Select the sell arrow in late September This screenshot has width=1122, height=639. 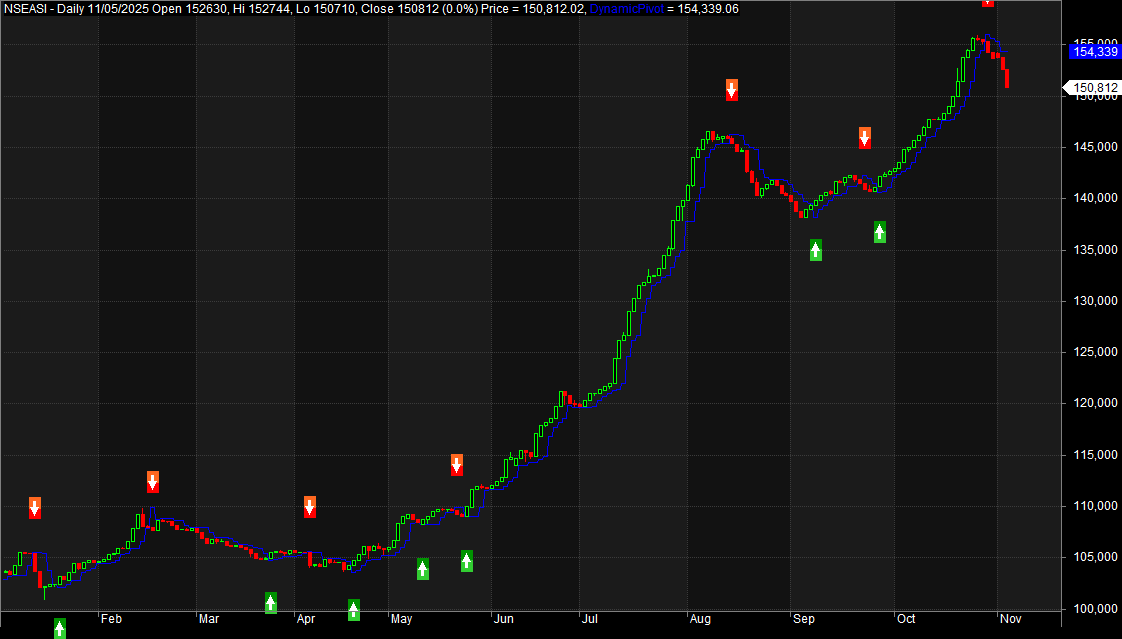tap(864, 138)
